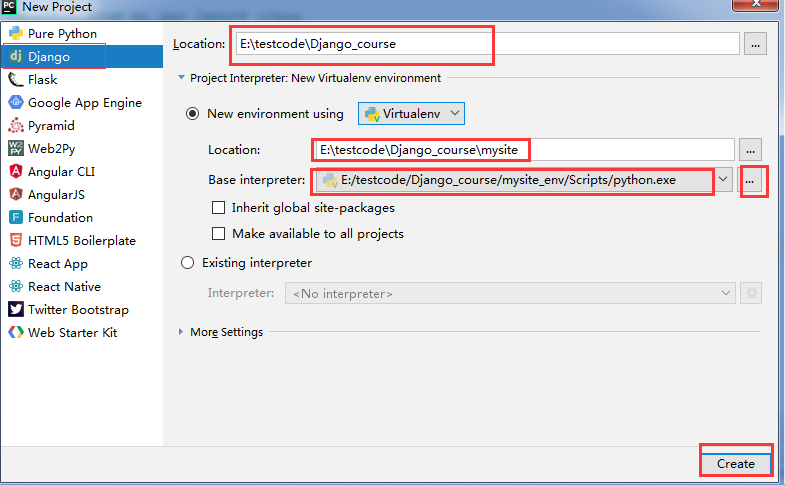Select Pure Python in project list
The height and width of the screenshot is (485, 785).
pyautogui.click(x=62, y=34)
